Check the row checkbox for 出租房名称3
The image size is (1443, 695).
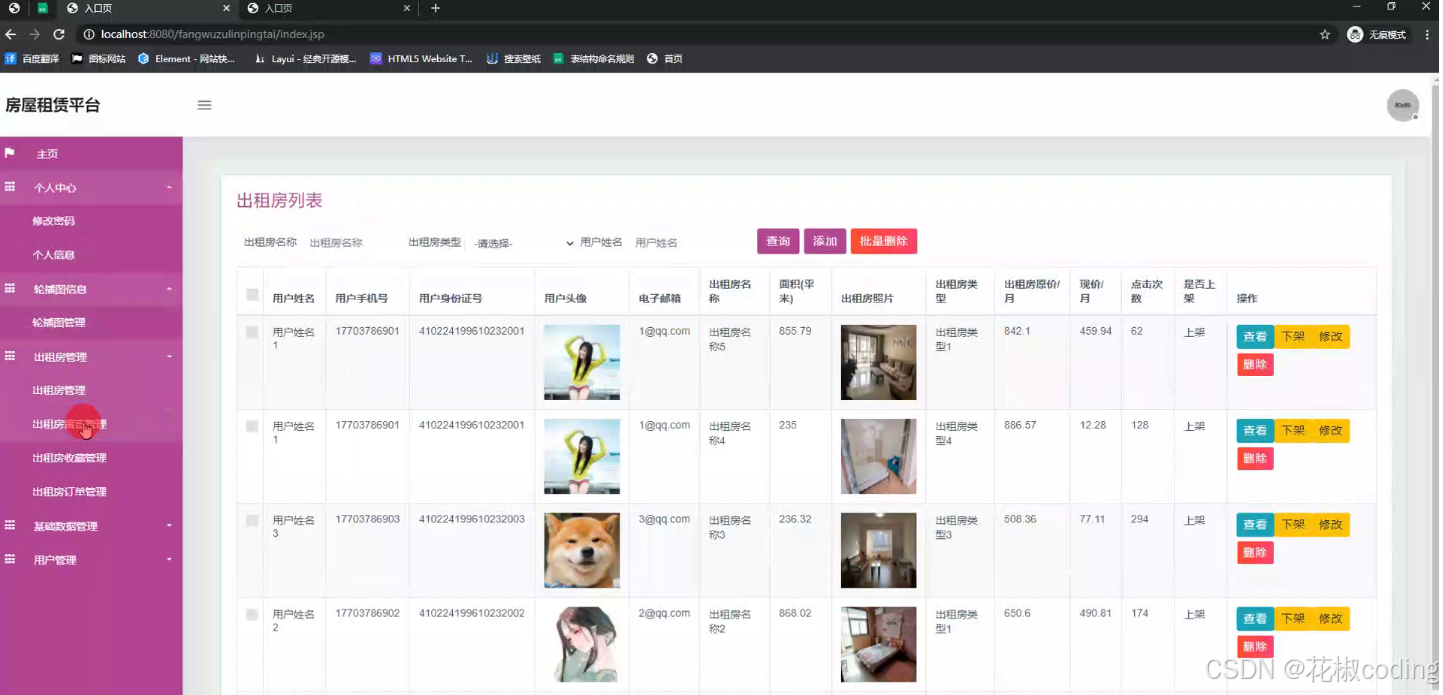tap(252, 520)
